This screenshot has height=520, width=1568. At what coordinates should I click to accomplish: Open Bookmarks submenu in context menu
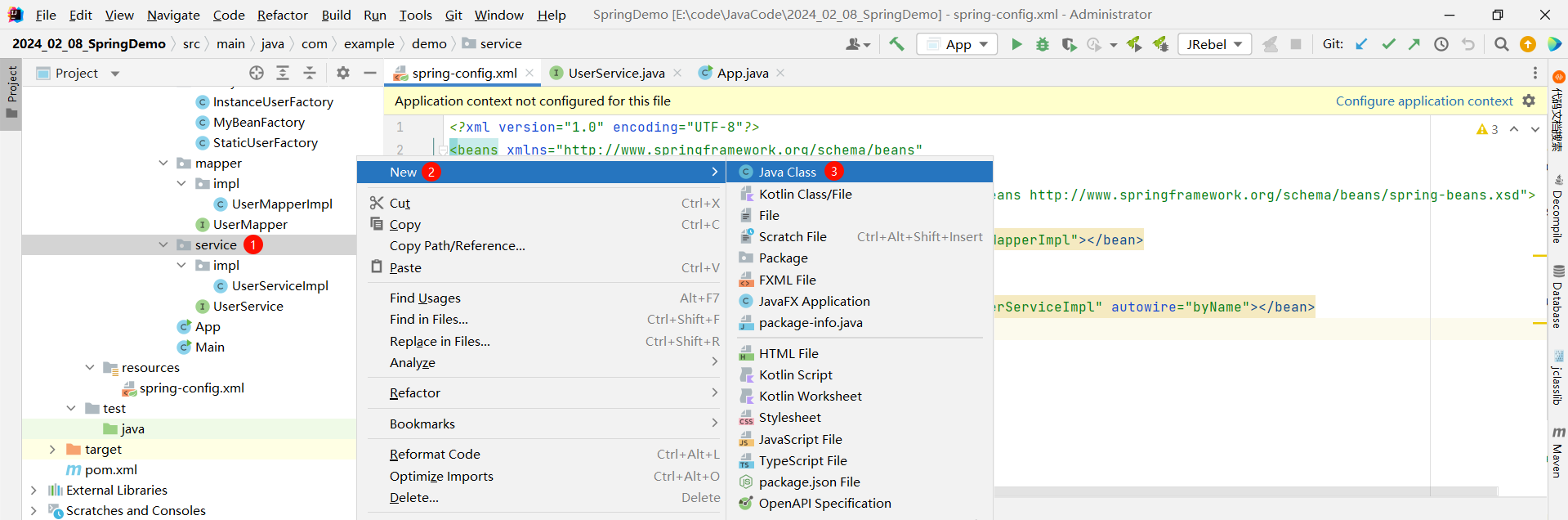(542, 424)
